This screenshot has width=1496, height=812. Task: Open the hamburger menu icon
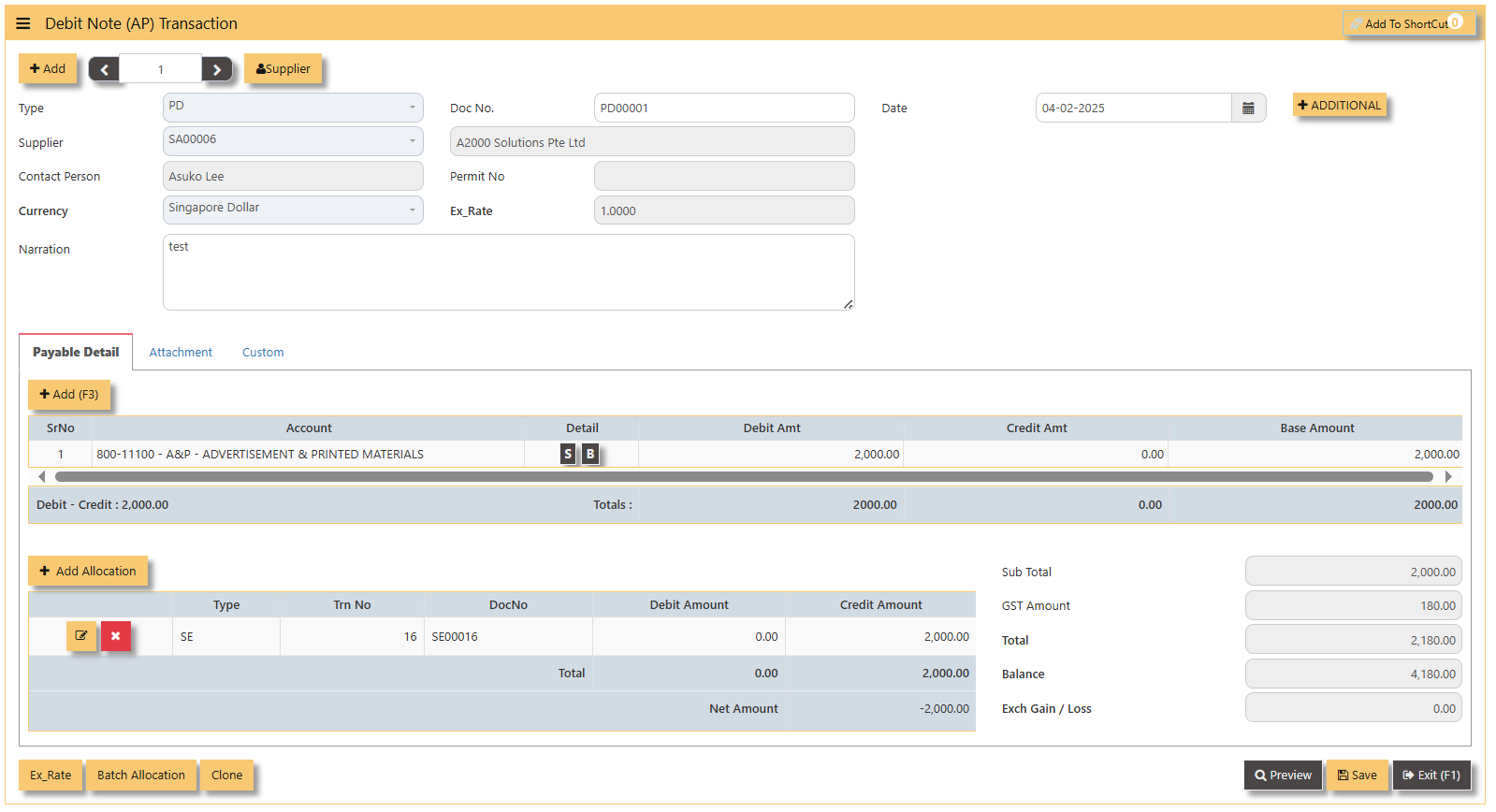[x=23, y=23]
